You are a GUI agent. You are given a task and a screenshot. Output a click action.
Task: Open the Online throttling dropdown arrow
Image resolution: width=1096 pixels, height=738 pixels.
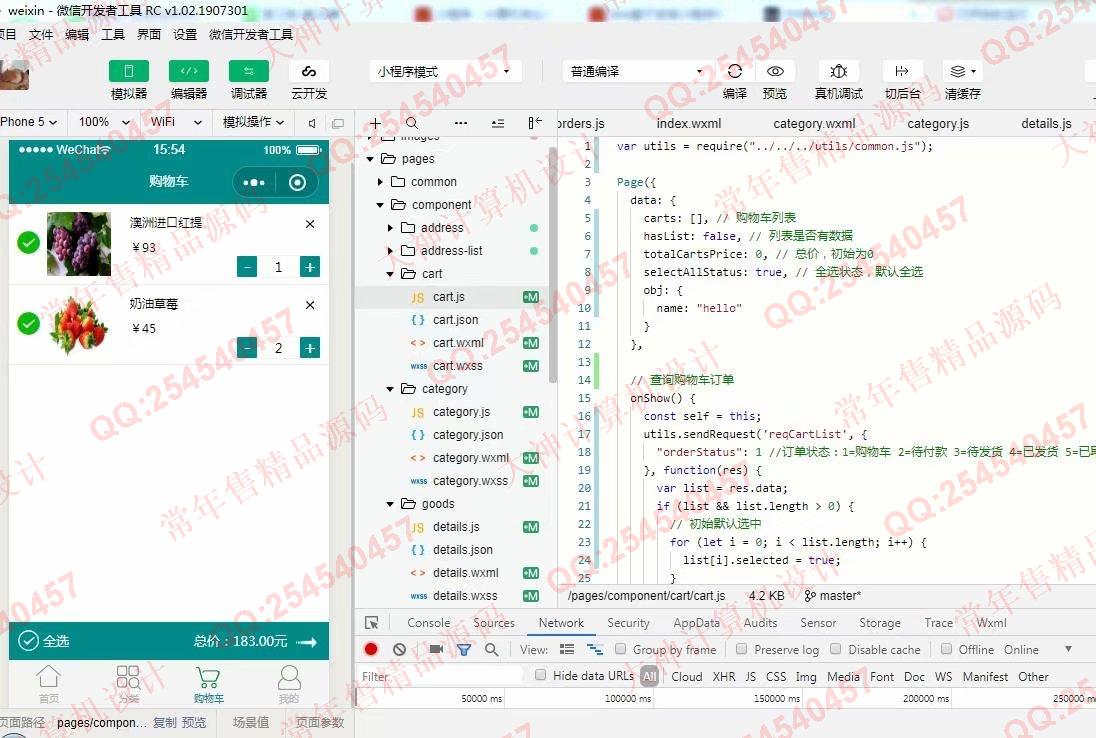1068,649
